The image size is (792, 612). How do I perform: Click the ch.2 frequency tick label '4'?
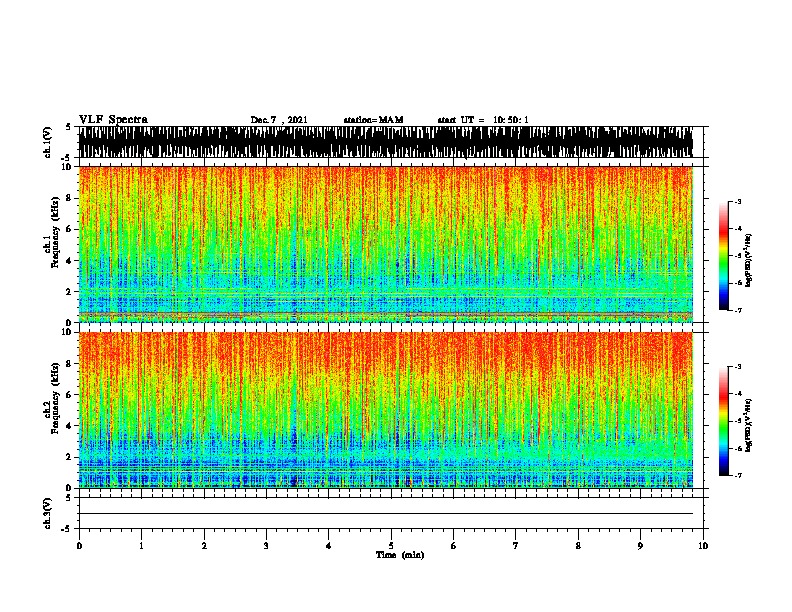tap(69, 426)
